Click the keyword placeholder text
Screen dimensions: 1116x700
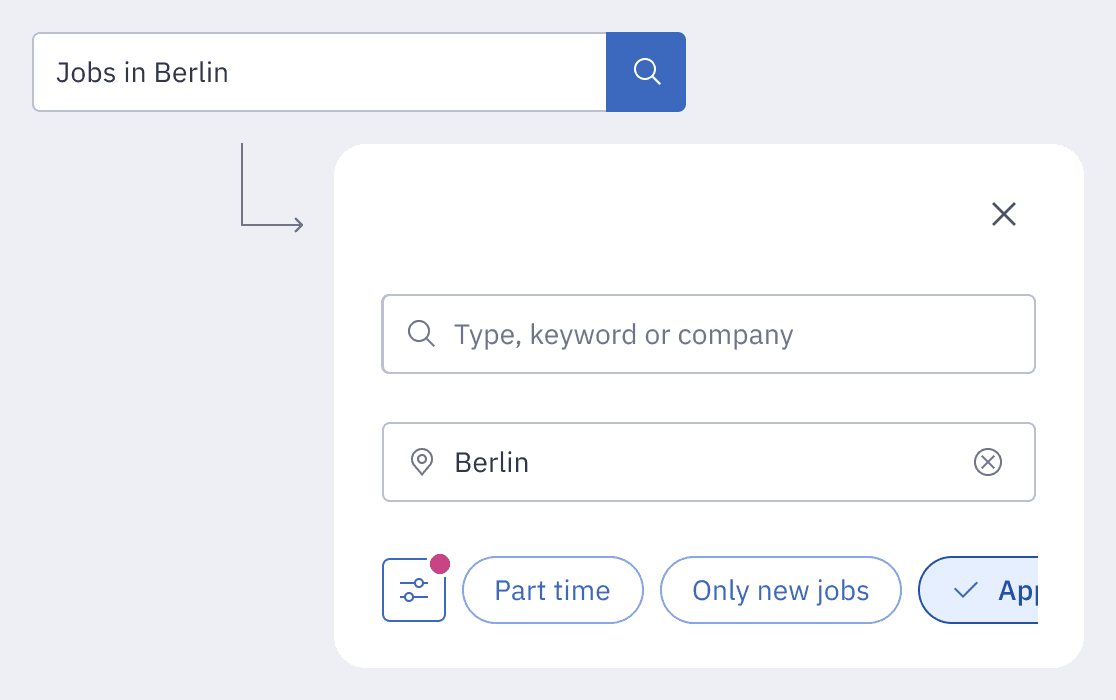coord(623,334)
